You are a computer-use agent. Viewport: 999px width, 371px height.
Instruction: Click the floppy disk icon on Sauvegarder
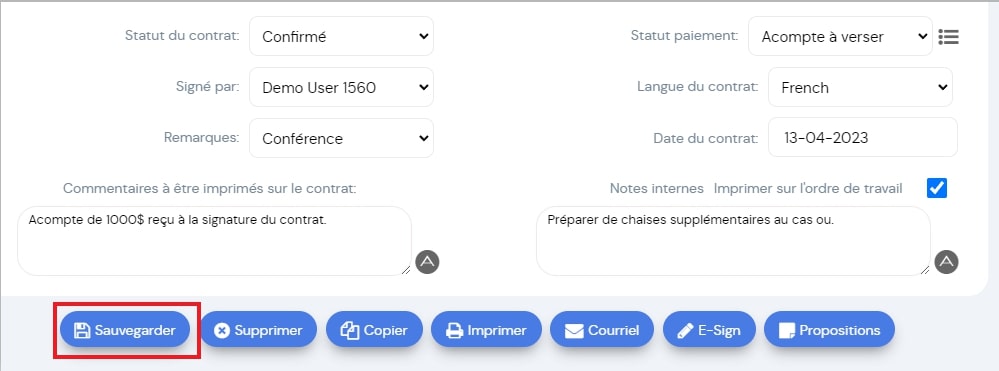[82, 330]
